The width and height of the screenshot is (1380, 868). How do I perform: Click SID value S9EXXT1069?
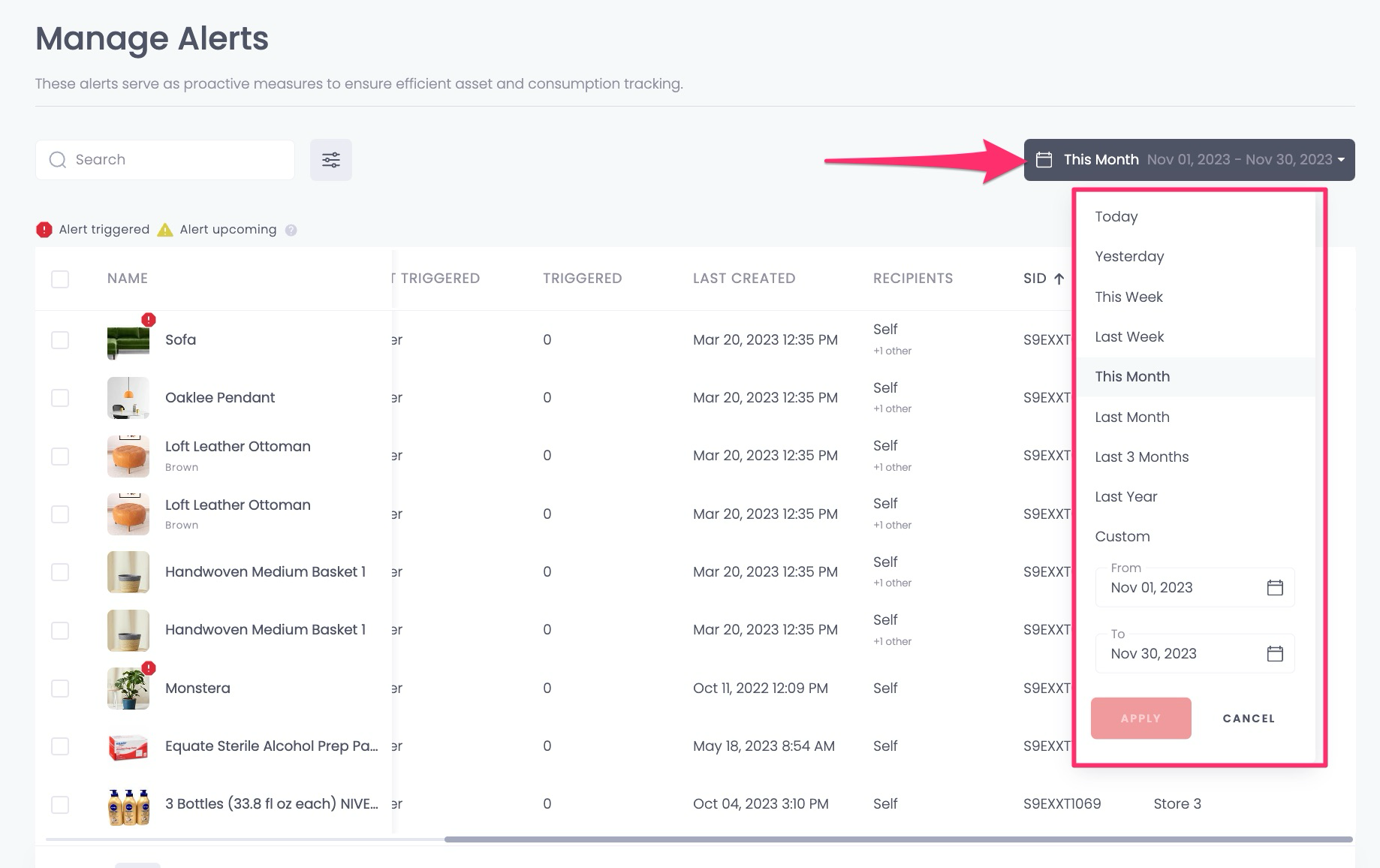tap(1062, 804)
